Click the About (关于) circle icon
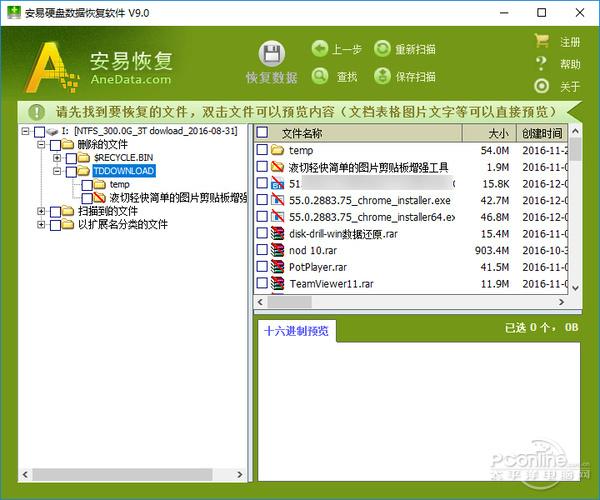 click(541, 86)
